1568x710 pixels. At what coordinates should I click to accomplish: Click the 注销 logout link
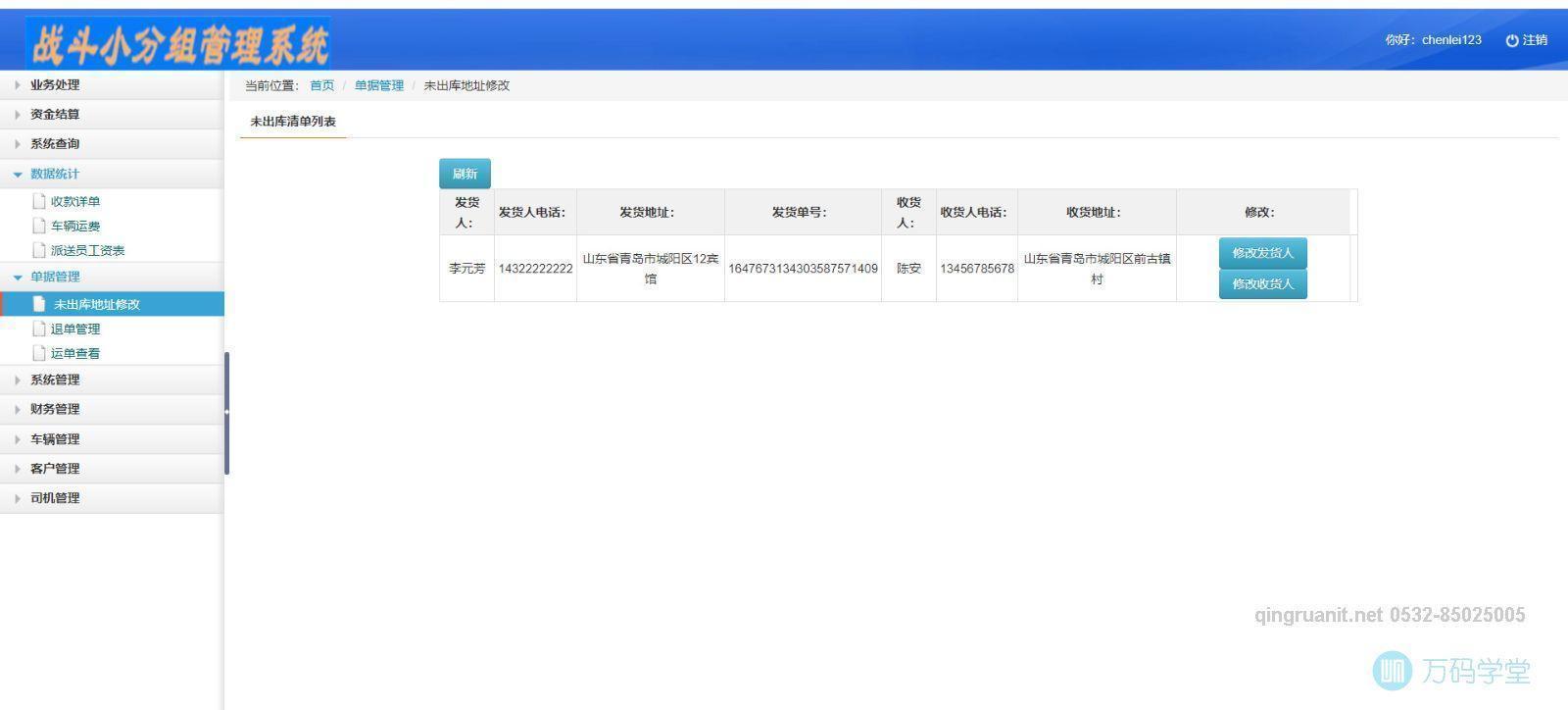click(x=1535, y=40)
